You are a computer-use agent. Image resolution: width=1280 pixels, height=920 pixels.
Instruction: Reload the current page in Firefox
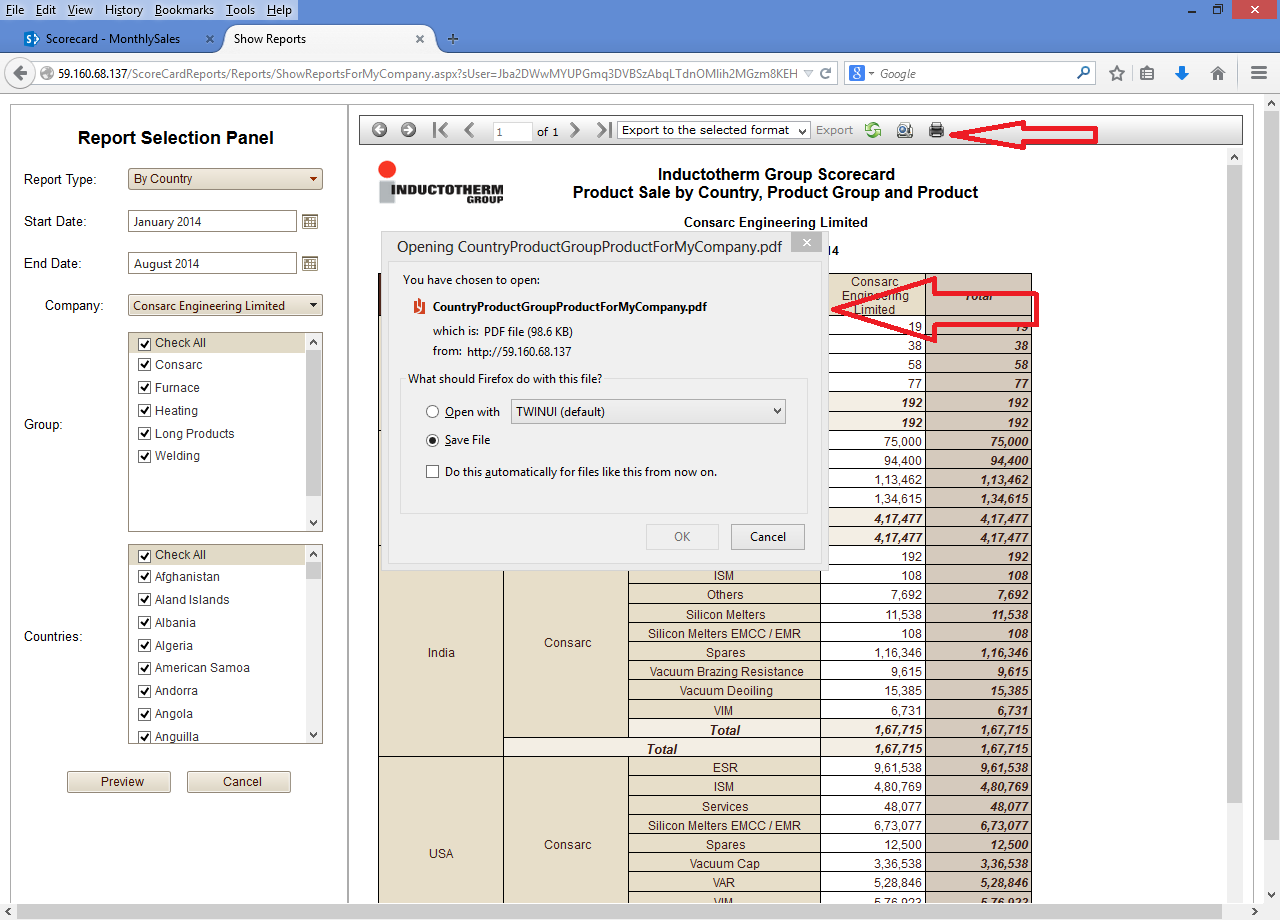[826, 73]
